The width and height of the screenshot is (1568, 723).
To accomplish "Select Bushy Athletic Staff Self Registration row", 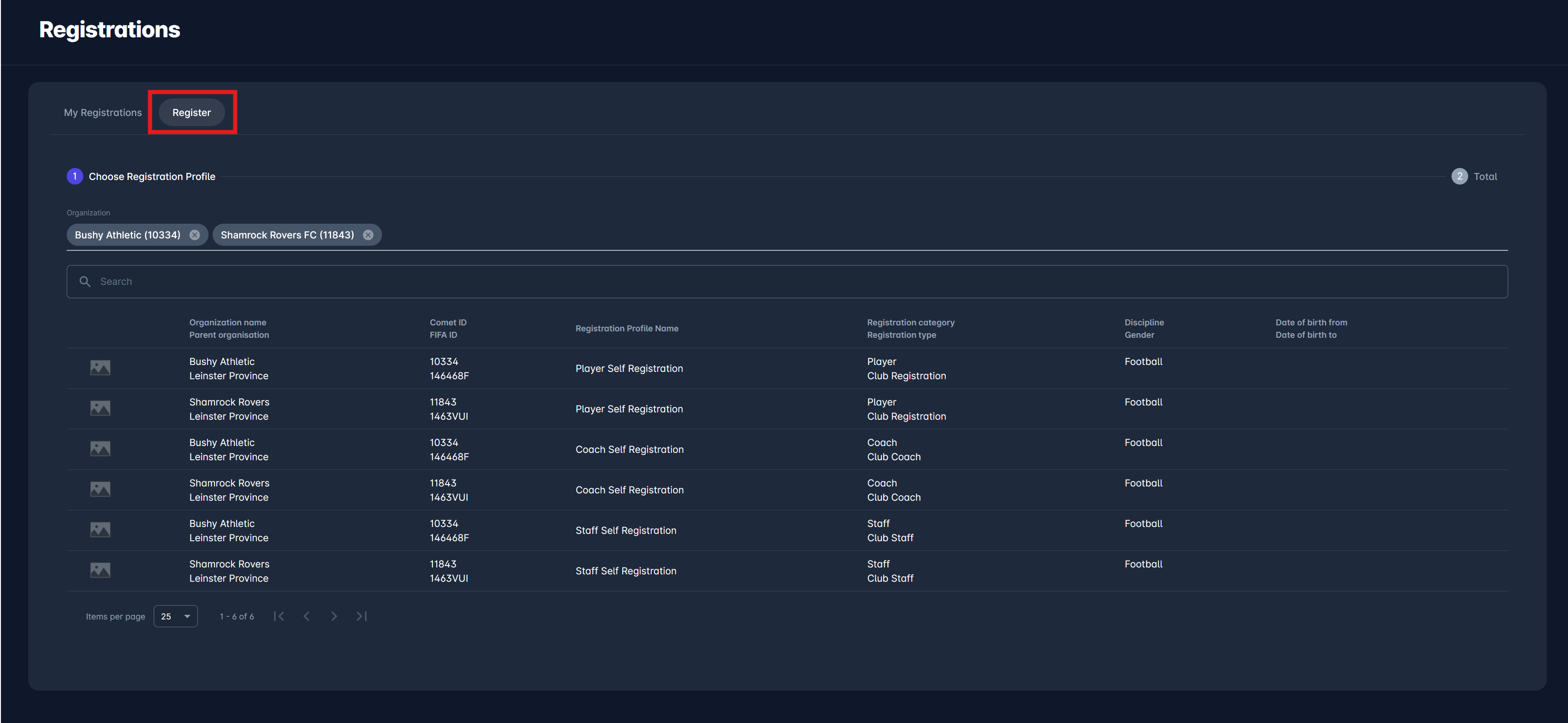I will [626, 530].
